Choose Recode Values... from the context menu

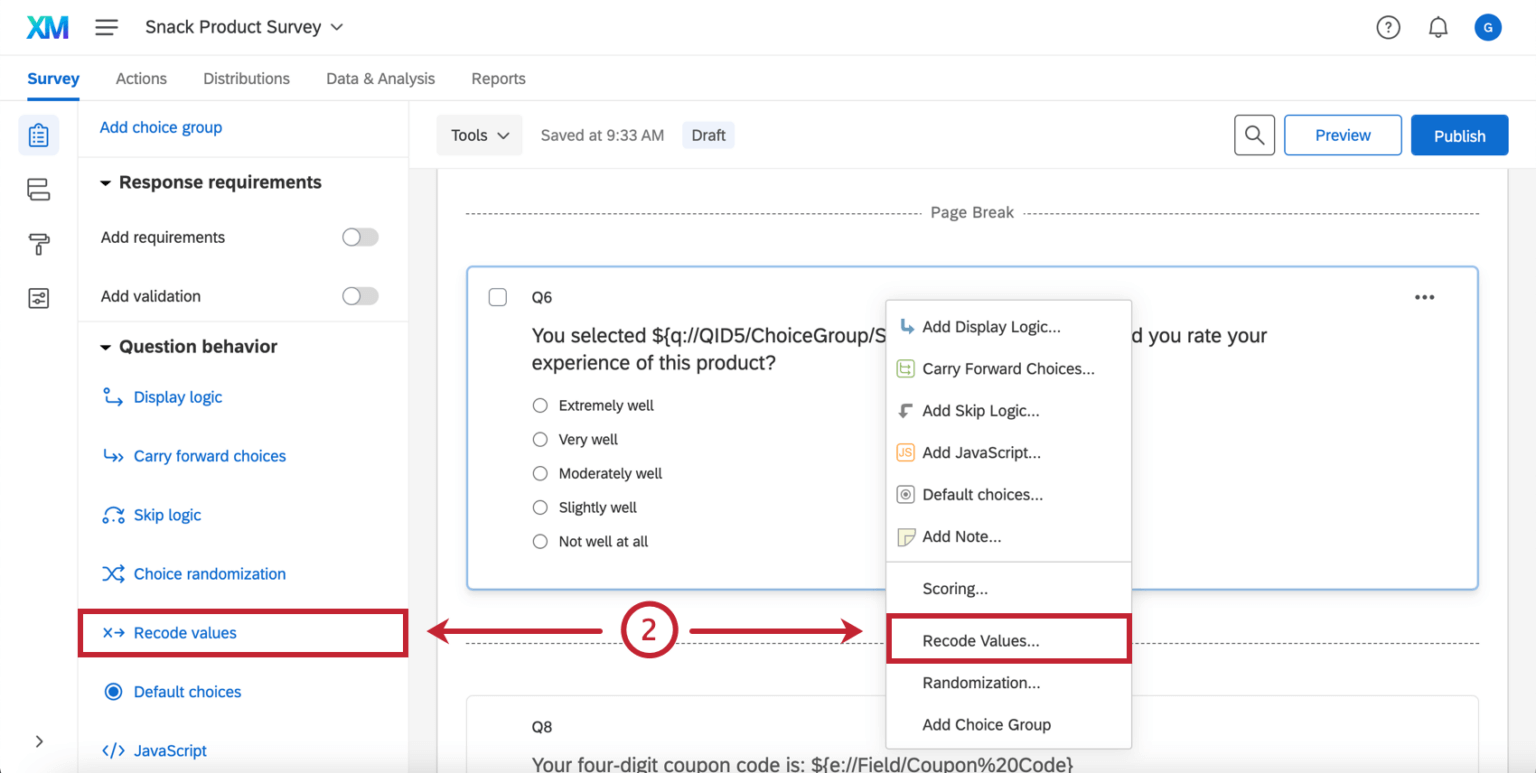point(1008,640)
